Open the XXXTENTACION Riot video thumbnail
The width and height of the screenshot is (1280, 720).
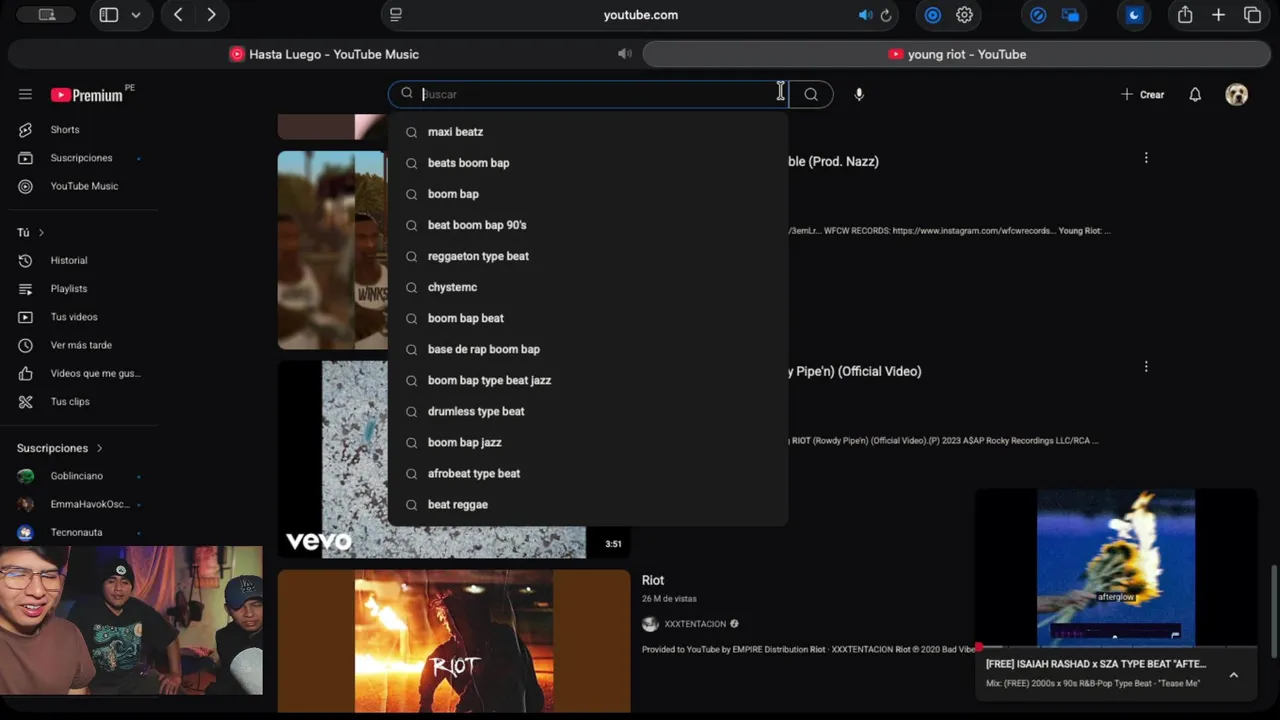[x=454, y=641]
